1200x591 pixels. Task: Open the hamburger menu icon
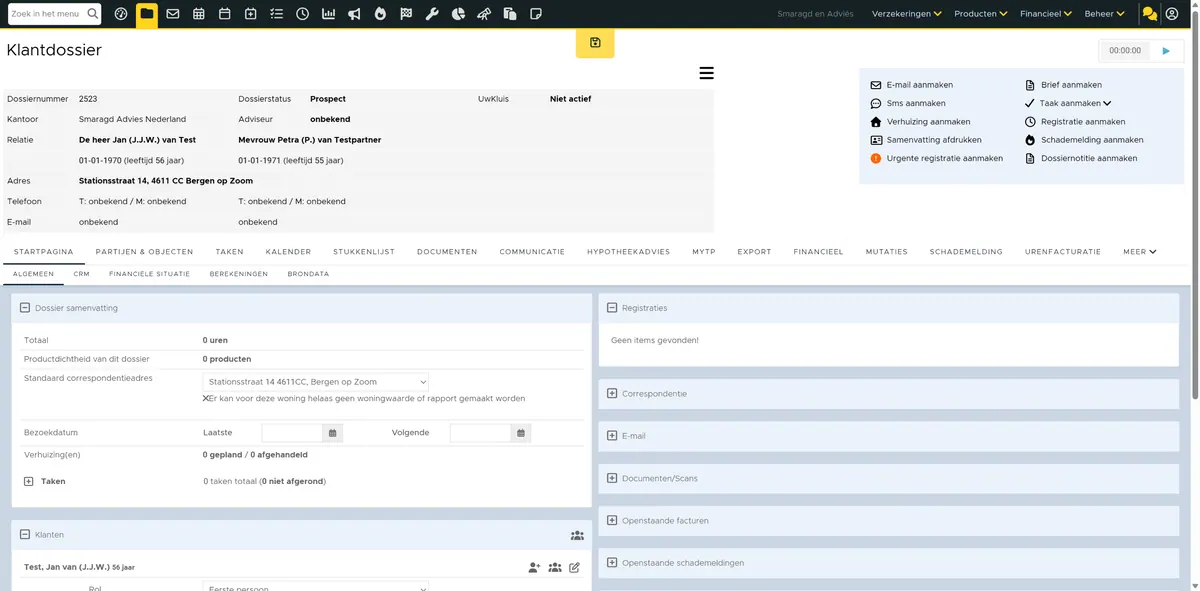click(x=706, y=73)
